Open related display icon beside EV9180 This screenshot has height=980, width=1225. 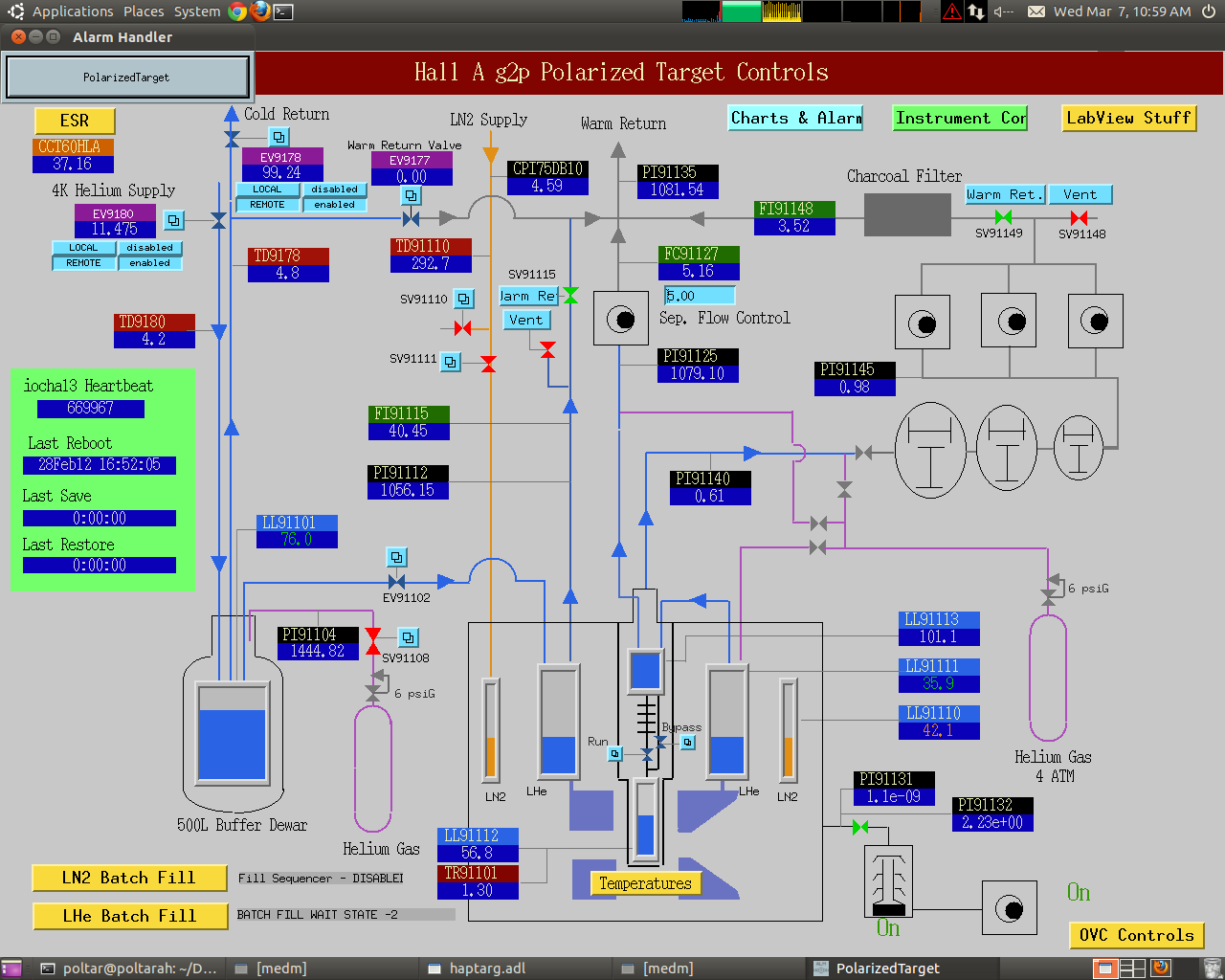[x=173, y=220]
